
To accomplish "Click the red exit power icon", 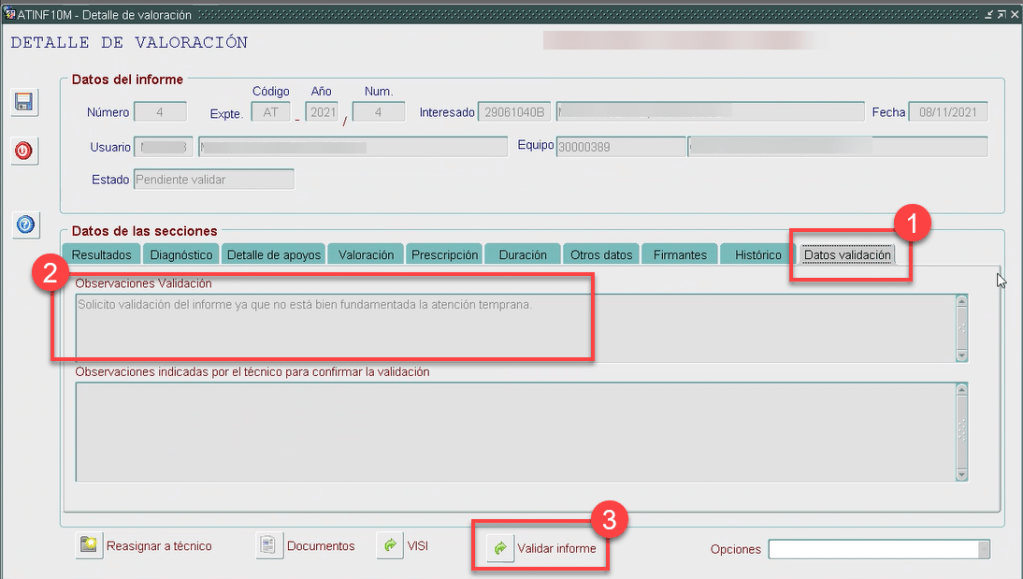I will point(24,151).
